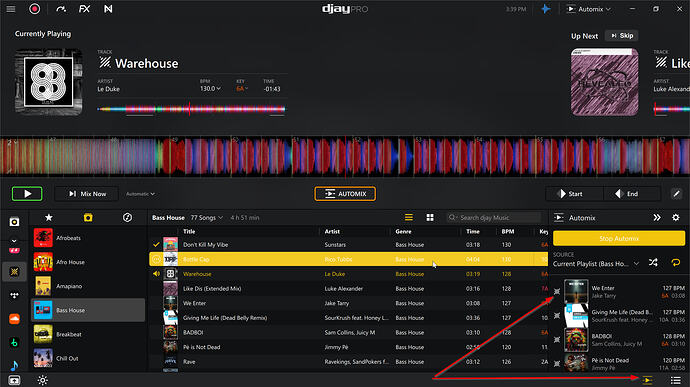The image size is (690, 387).
Task: Switch to grid view
Action: pos(430,217)
